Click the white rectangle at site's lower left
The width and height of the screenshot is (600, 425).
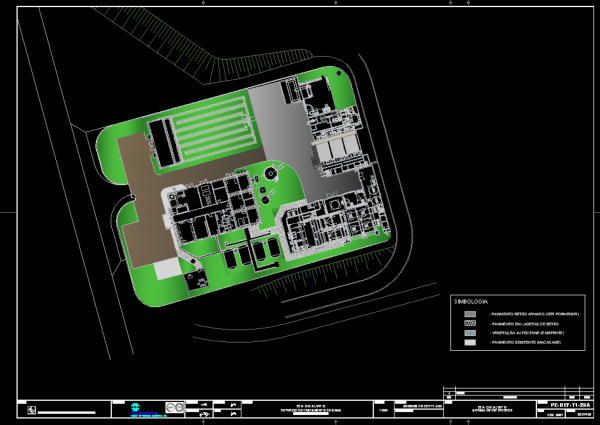tap(166, 268)
